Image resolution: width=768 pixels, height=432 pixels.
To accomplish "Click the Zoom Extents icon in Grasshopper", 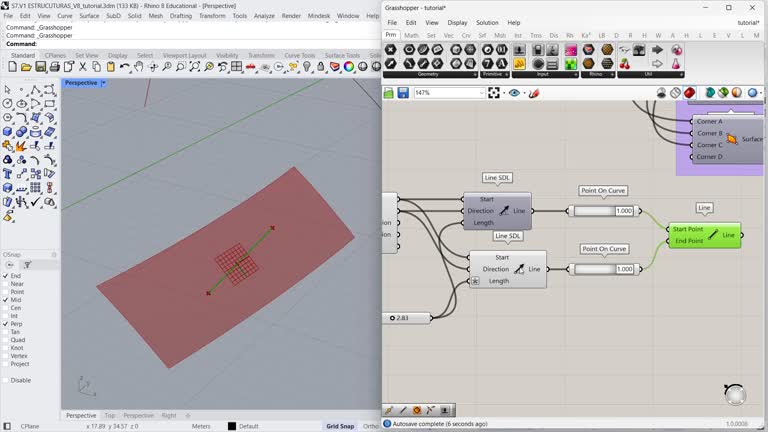I will coord(494,93).
